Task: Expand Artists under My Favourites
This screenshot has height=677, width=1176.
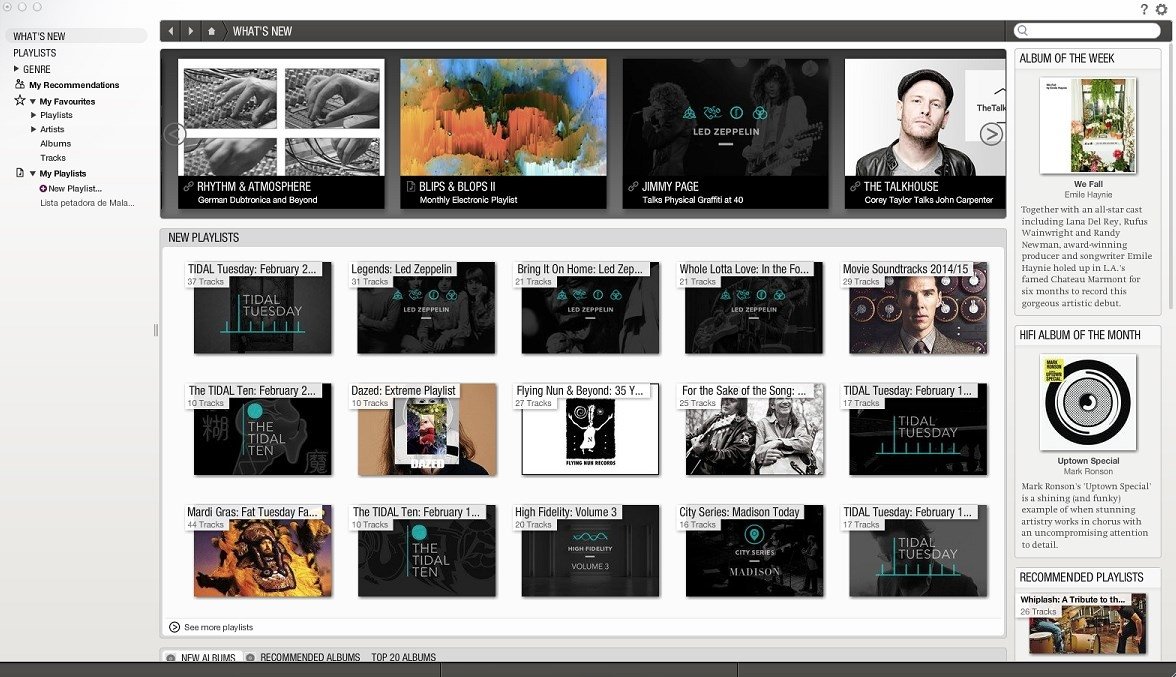Action: point(33,129)
